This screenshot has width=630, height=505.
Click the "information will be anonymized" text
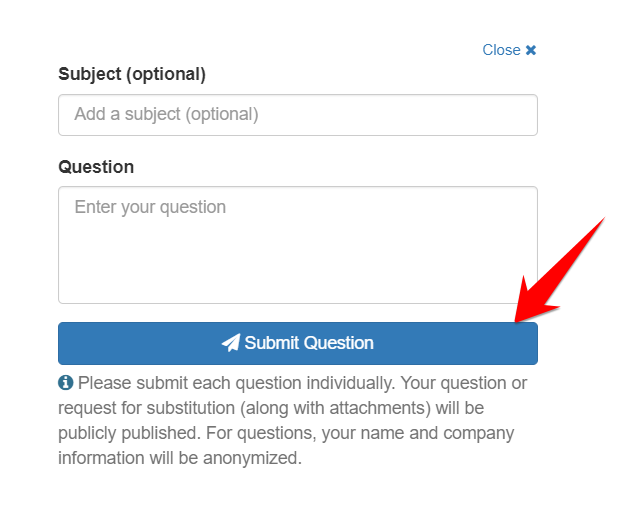click(180, 459)
